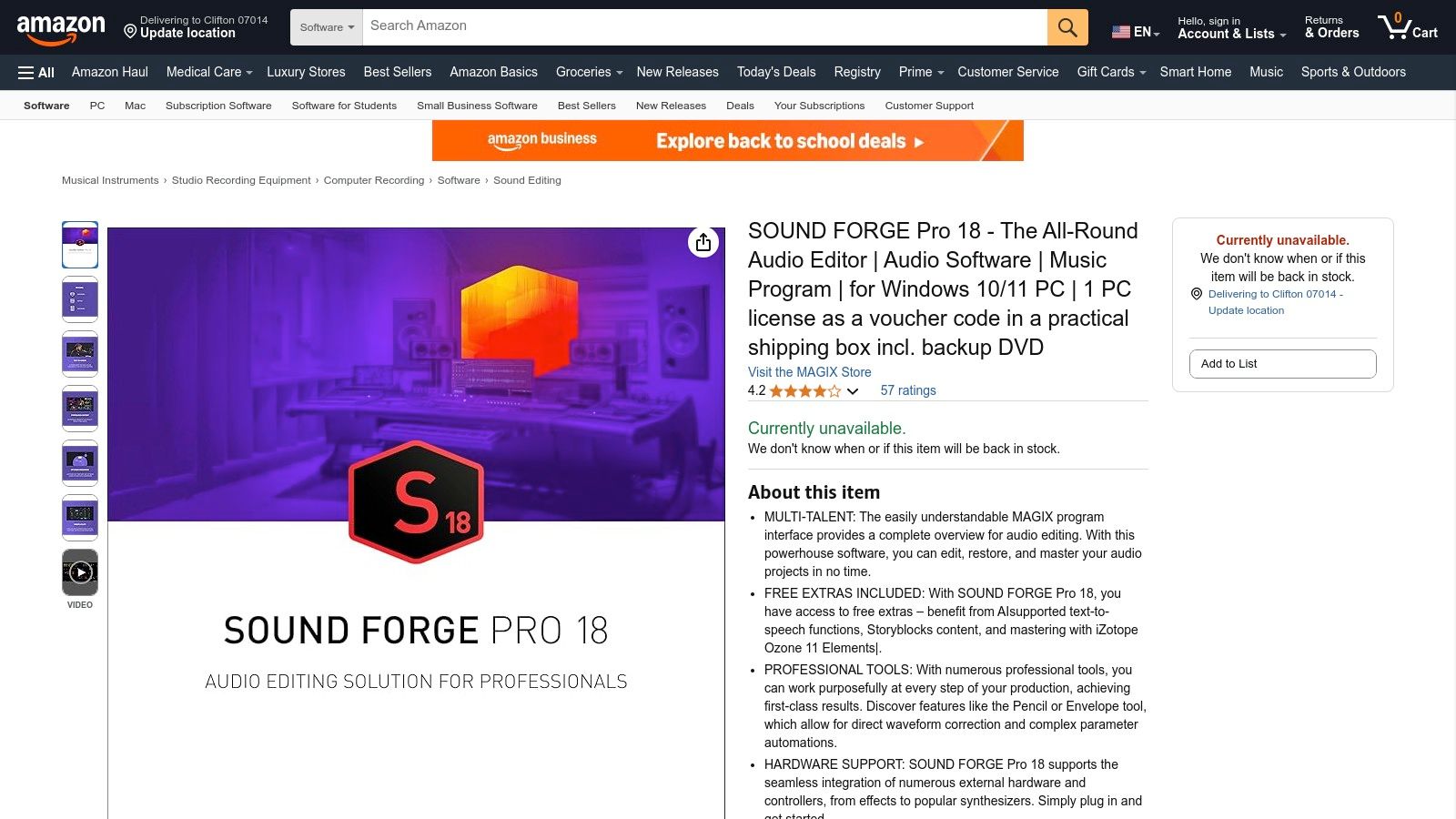Expand the rating breakdown chevron
The height and width of the screenshot is (819, 1456).
[853, 391]
